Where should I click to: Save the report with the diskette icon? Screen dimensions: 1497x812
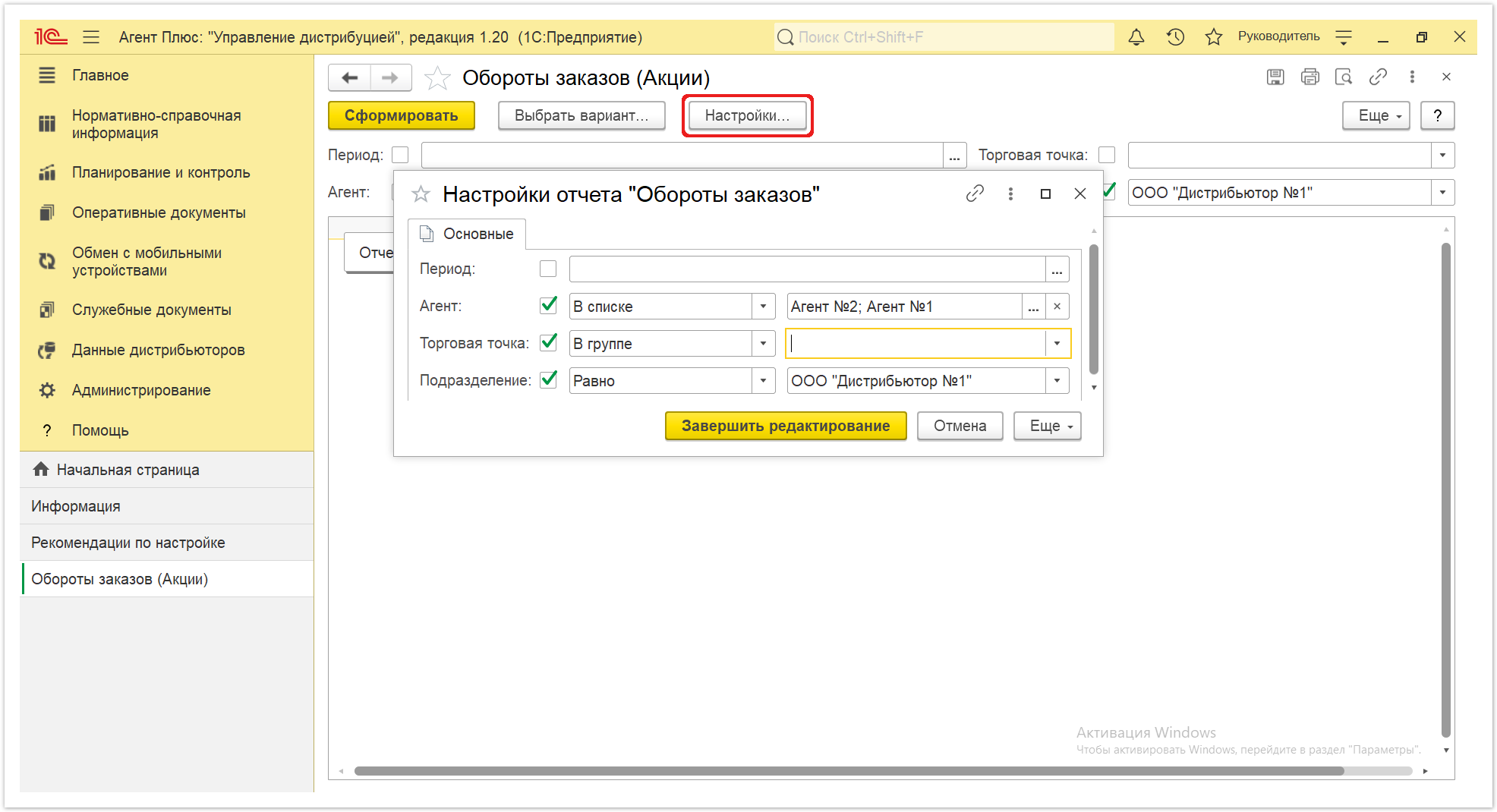click(1275, 77)
